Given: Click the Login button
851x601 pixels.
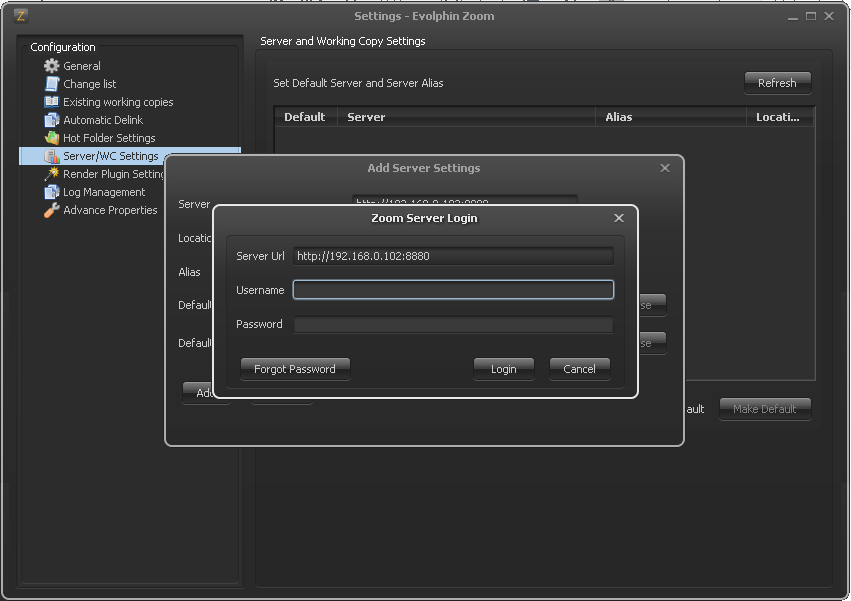Looking at the screenshot, I should pyautogui.click(x=504, y=369).
